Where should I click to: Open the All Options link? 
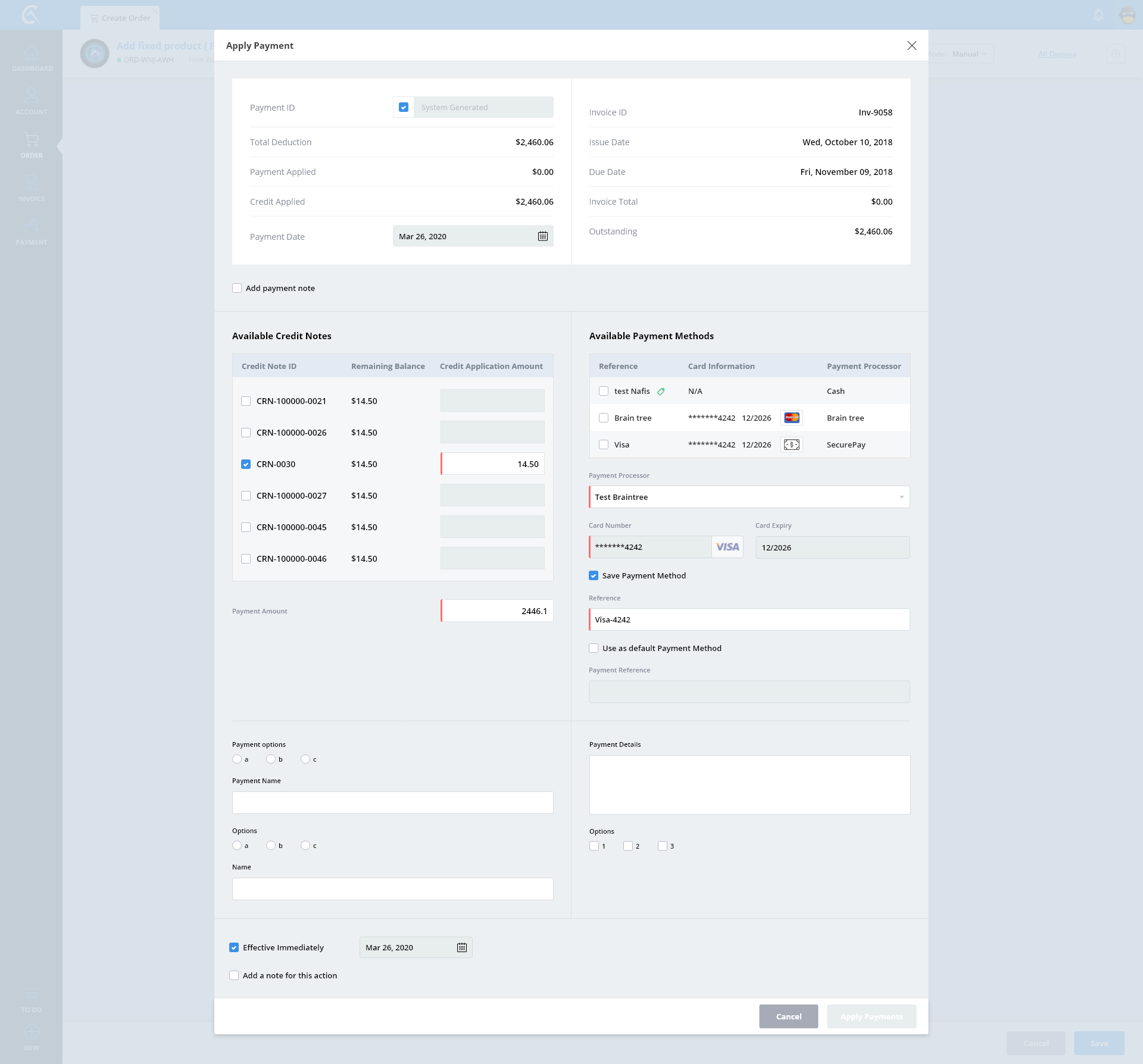[1057, 54]
